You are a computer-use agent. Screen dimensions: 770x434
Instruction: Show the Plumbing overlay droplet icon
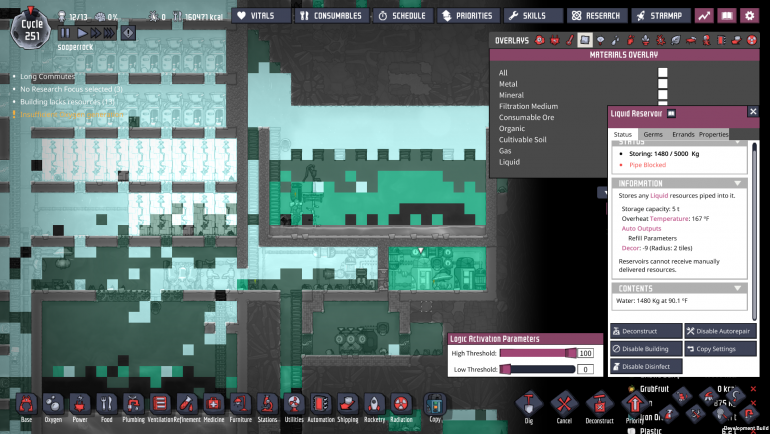coord(615,40)
